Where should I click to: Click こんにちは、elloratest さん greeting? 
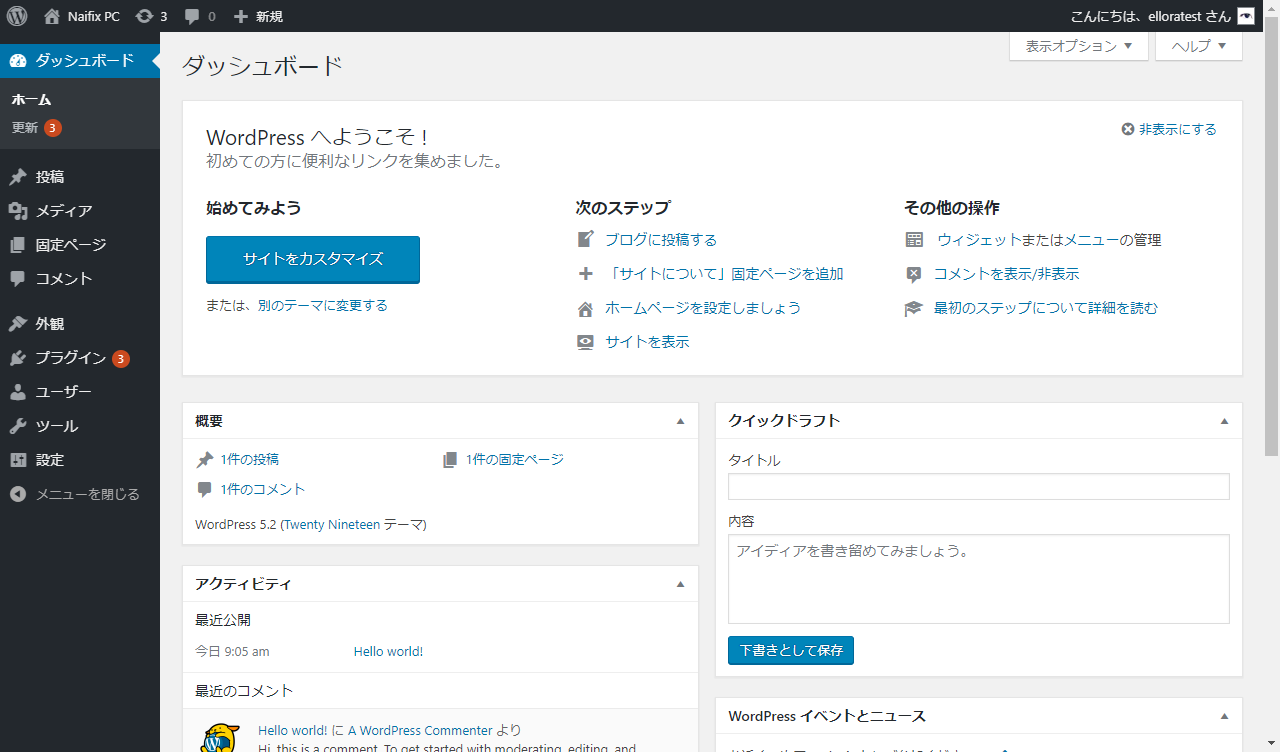[x=1151, y=16]
